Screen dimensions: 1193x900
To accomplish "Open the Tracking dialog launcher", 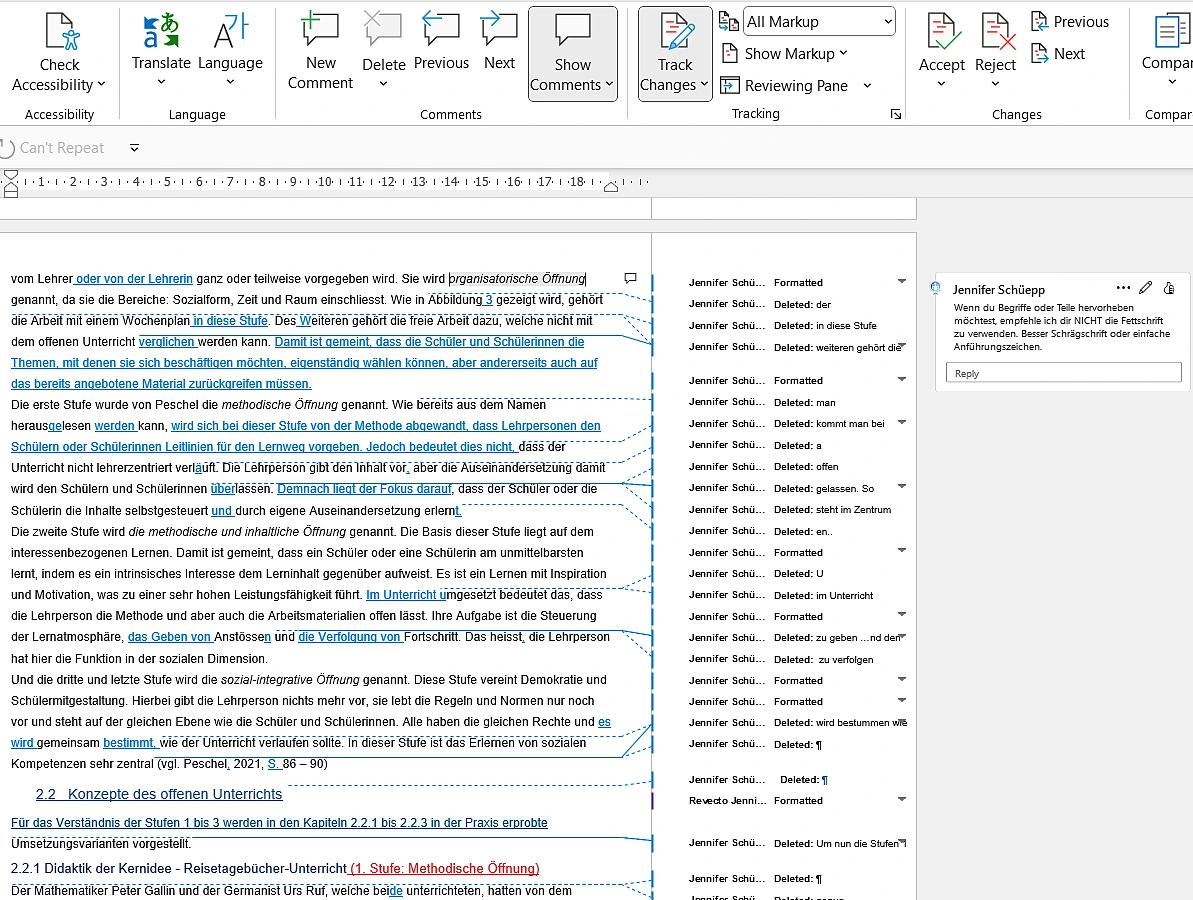I will coord(896,114).
